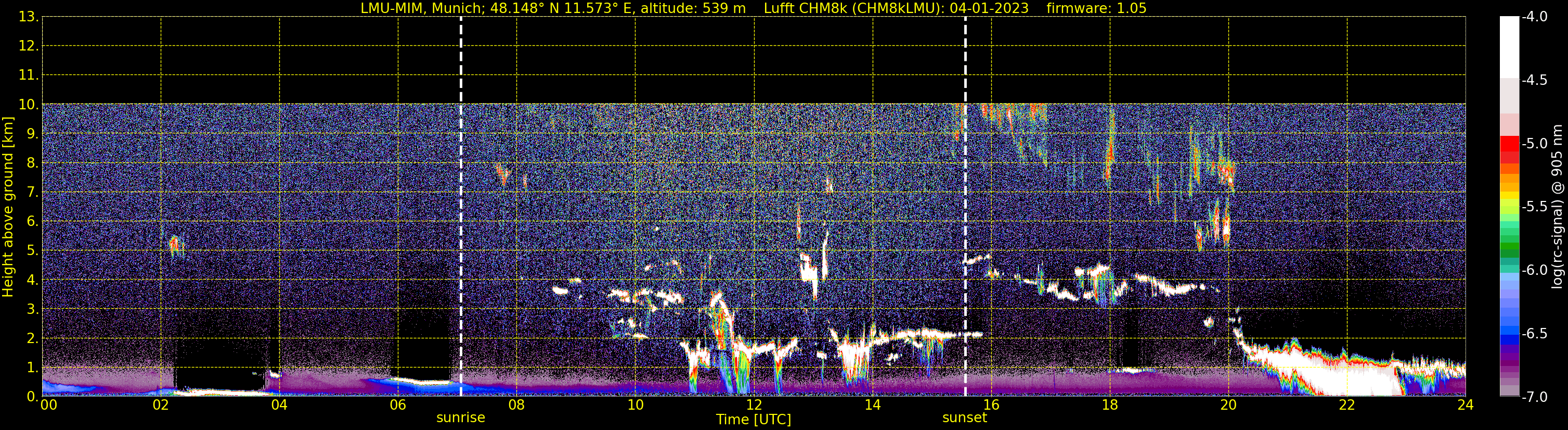Image resolution: width=1568 pixels, height=430 pixels.
Task: Click the '3.' height tick label
Action: point(32,309)
